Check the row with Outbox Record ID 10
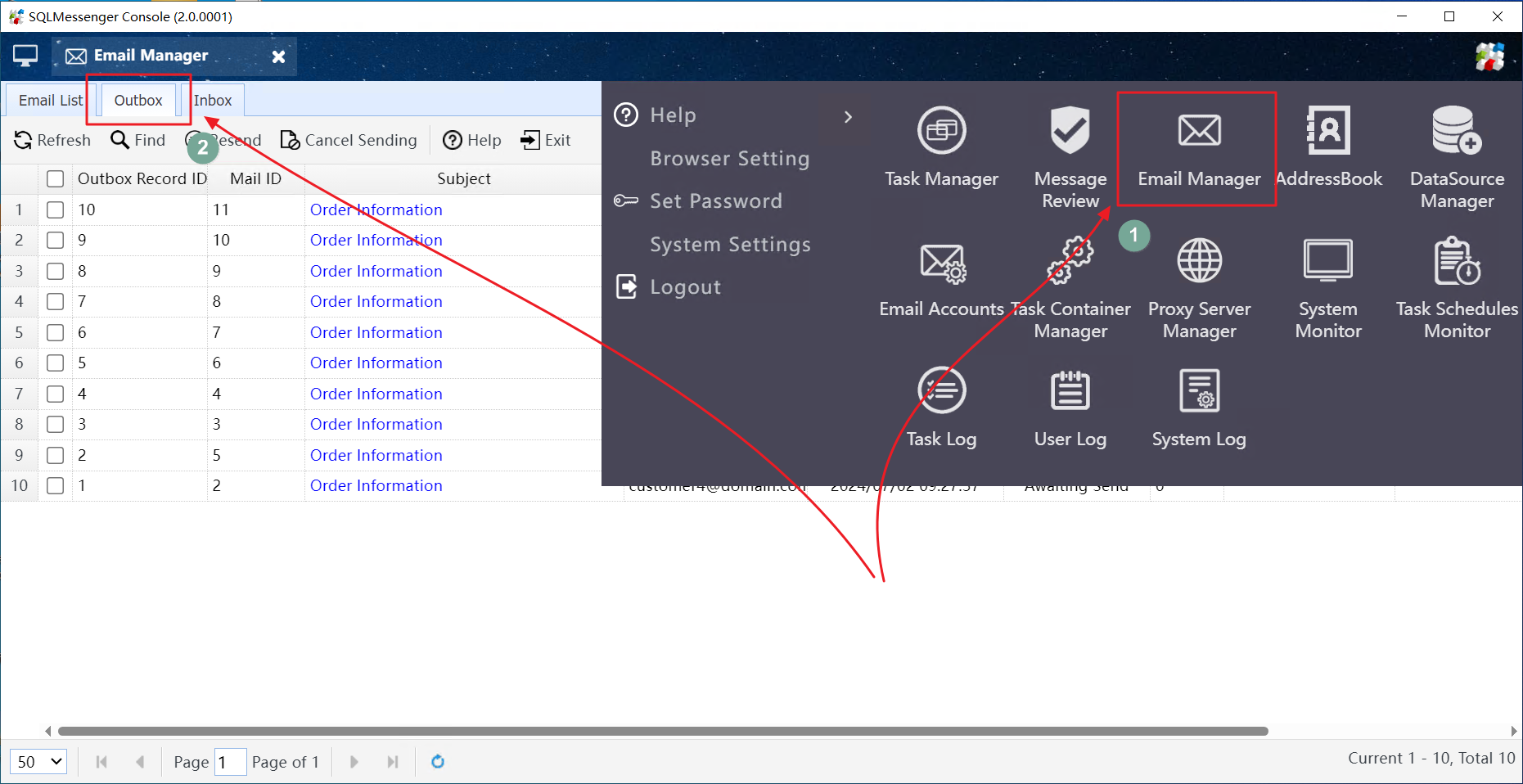 pyautogui.click(x=55, y=210)
